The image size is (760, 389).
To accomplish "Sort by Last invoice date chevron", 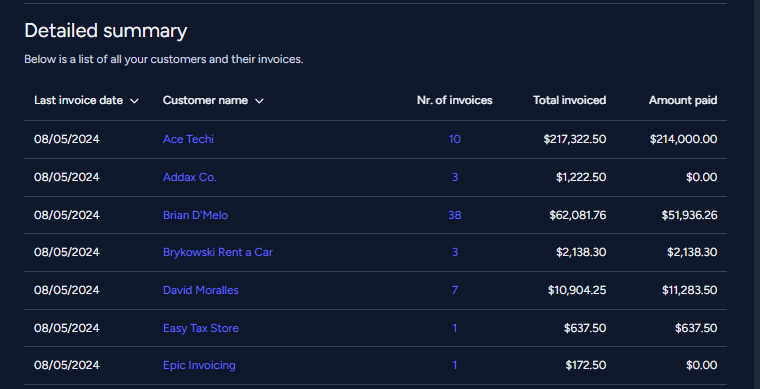I will tap(134, 101).
